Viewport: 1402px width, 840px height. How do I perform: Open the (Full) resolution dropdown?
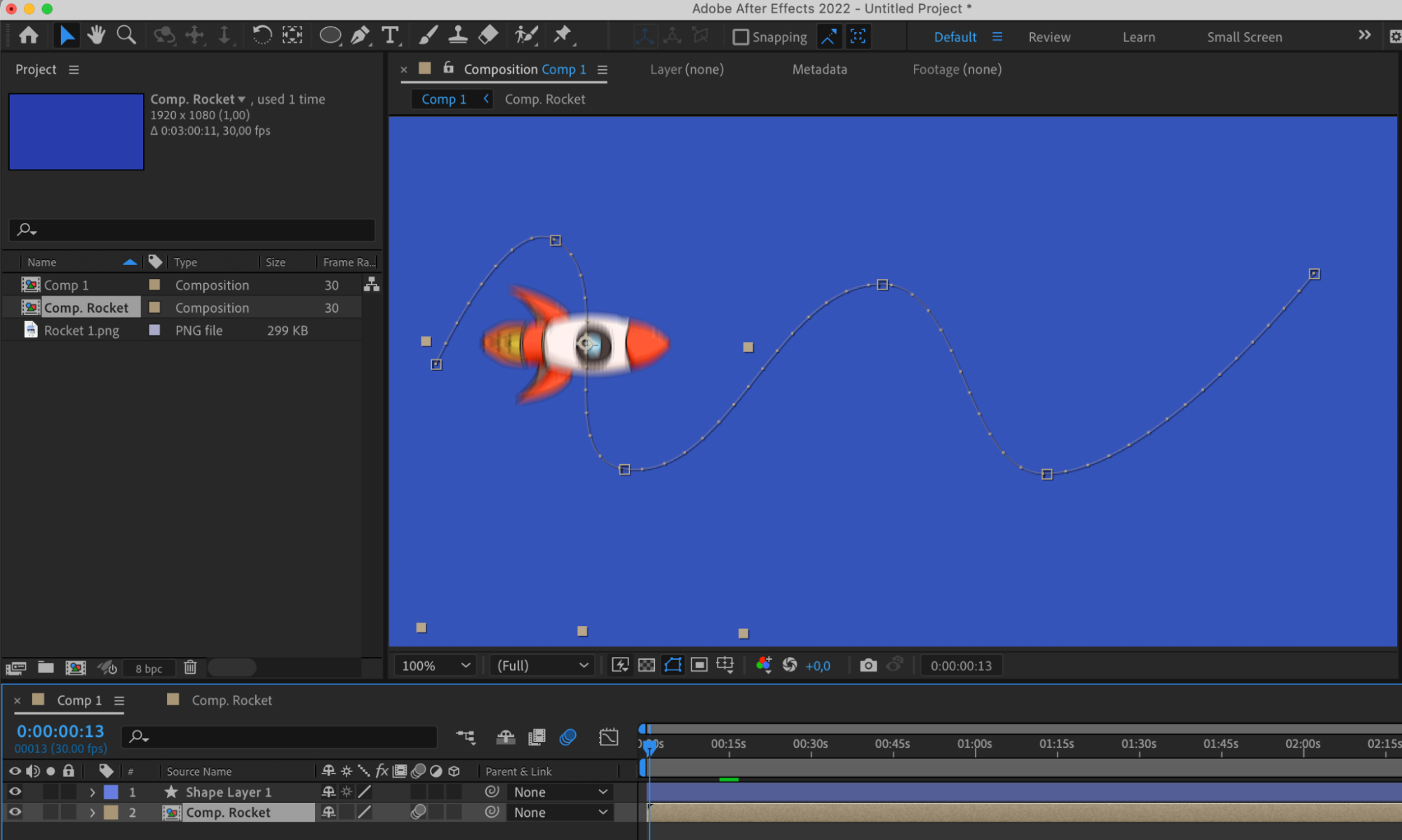(x=541, y=665)
